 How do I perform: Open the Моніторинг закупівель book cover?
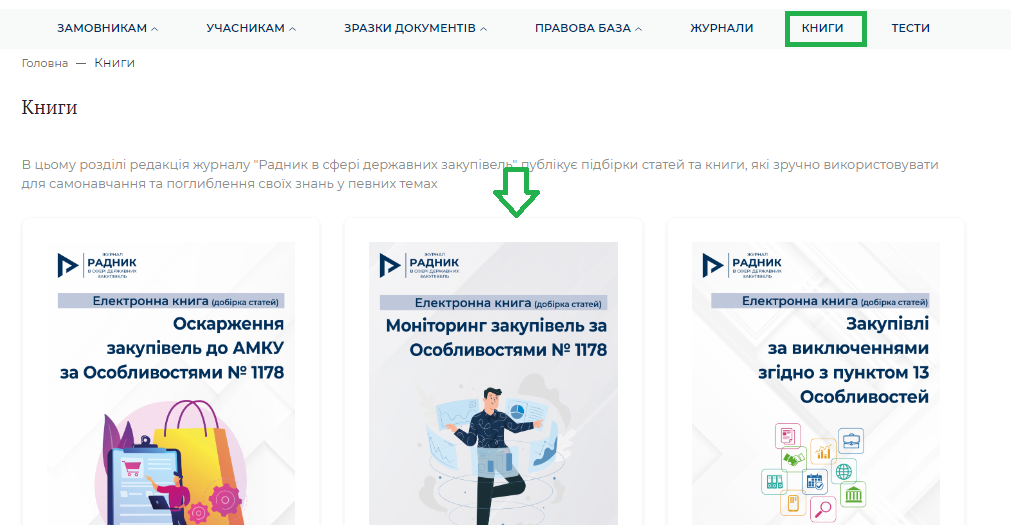click(493, 384)
